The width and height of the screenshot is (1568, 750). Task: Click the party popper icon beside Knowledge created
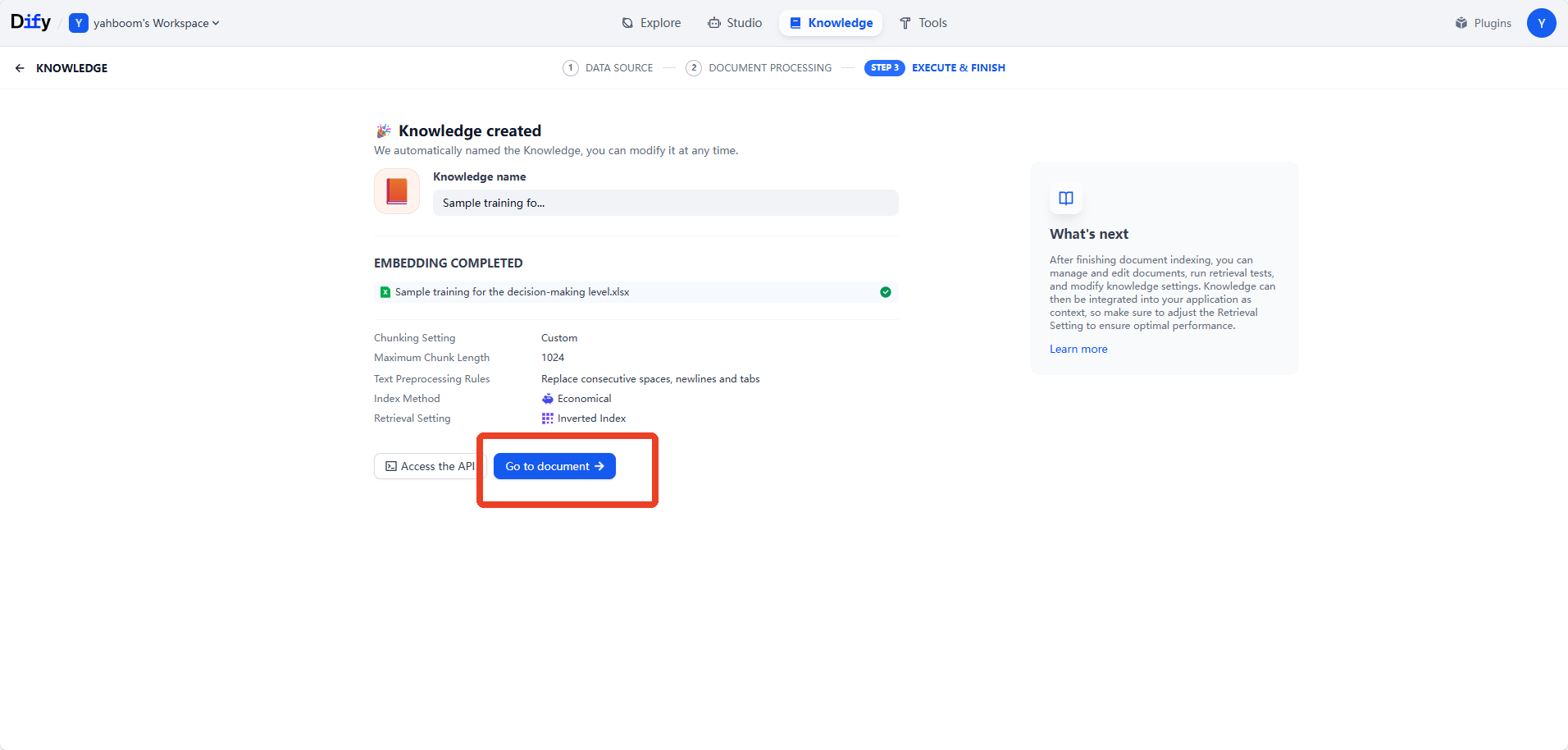click(x=383, y=131)
